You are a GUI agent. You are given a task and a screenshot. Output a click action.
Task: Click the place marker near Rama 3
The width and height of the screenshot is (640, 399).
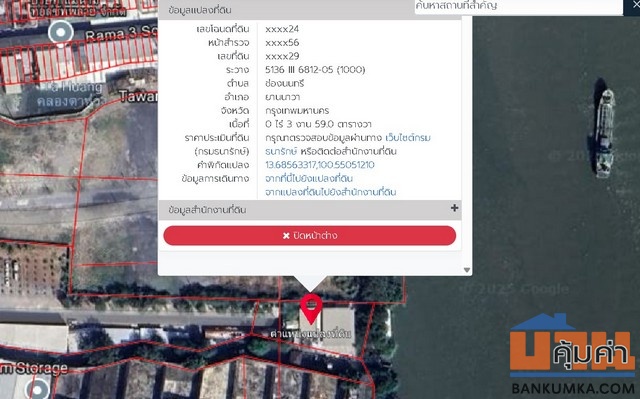[60, 32]
